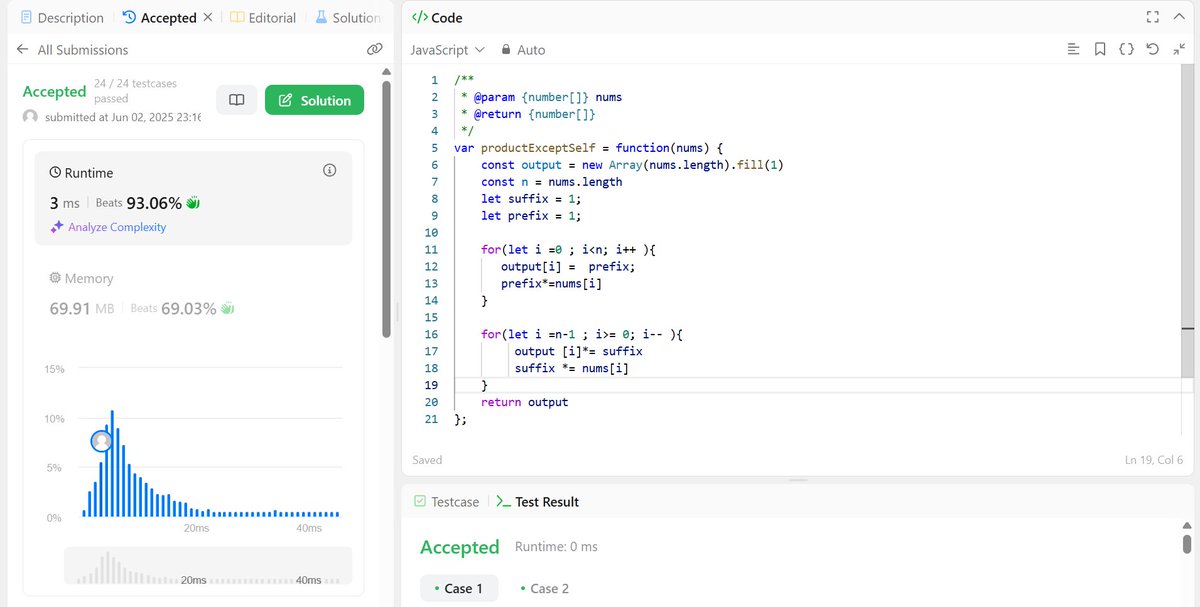The image size is (1200, 607).
Task: Click the collapse editor arrows icon
Action: pyautogui.click(x=1178, y=49)
